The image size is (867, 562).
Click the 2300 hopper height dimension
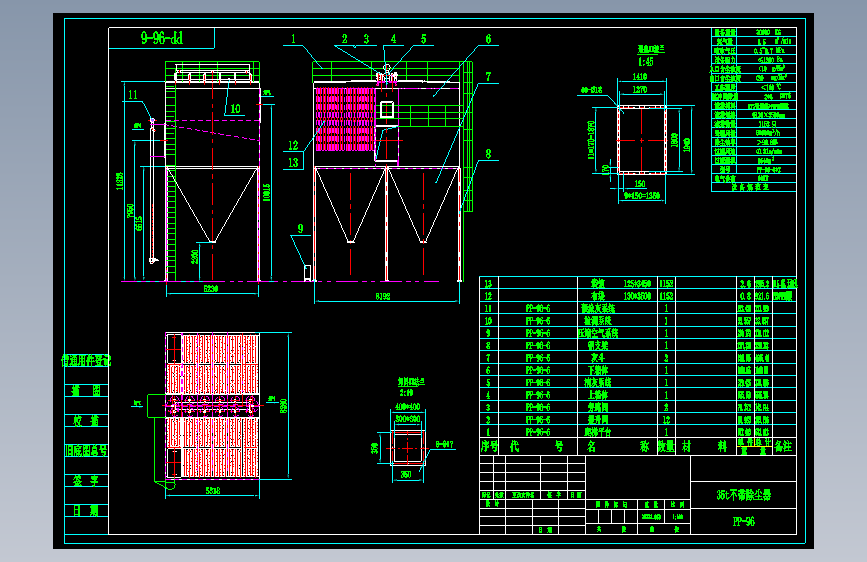pyautogui.click(x=195, y=257)
